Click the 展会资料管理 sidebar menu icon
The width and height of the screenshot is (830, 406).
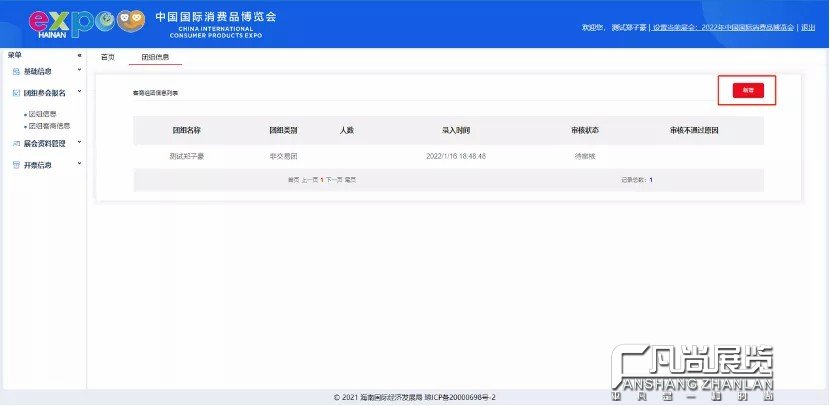click(15, 144)
